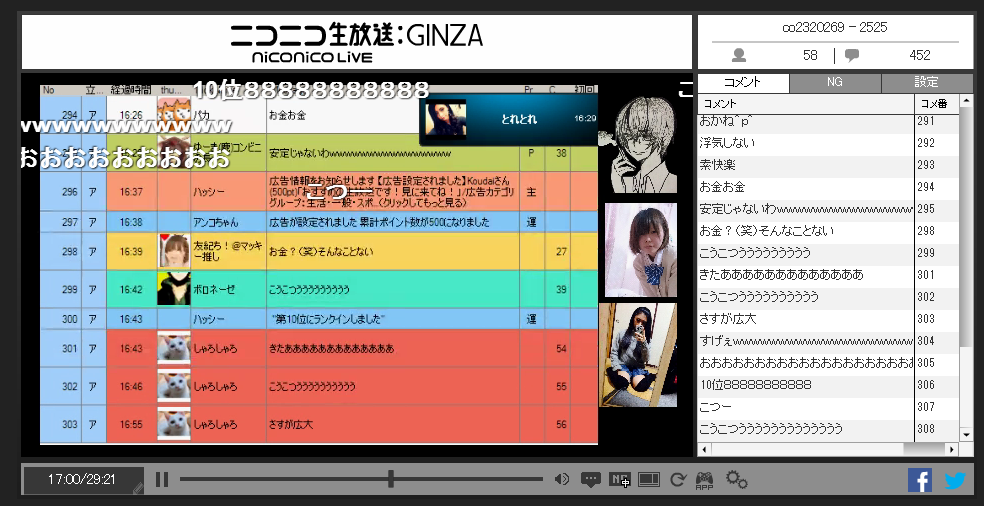Viewport: 984px width, 506px height.
Task: Open the gamepad APP icon
Action: 704,480
